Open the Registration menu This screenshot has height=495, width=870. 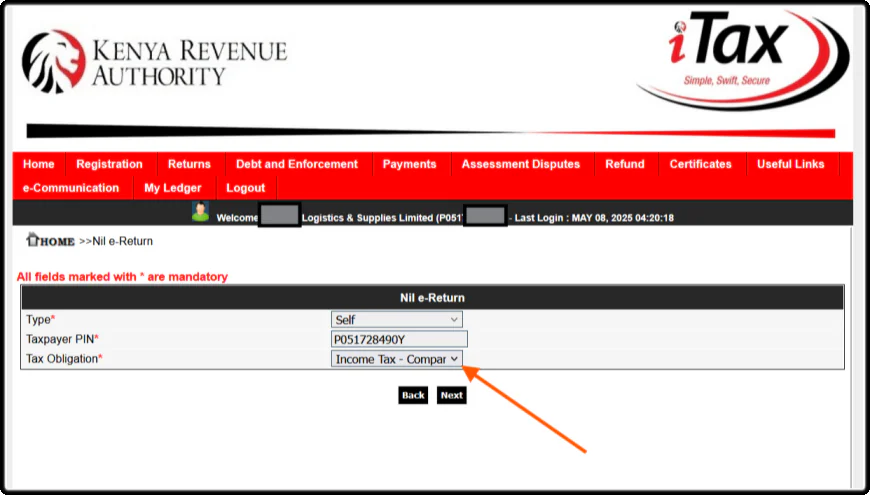point(109,164)
